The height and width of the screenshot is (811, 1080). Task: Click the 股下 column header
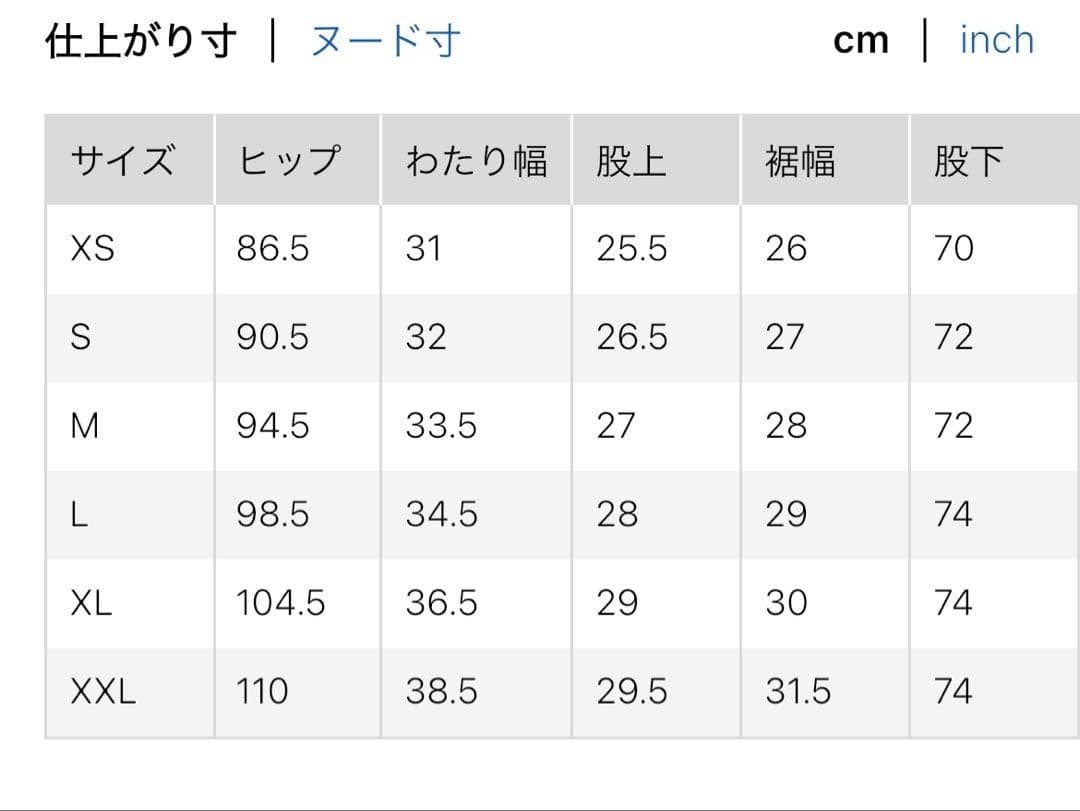(x=968, y=161)
